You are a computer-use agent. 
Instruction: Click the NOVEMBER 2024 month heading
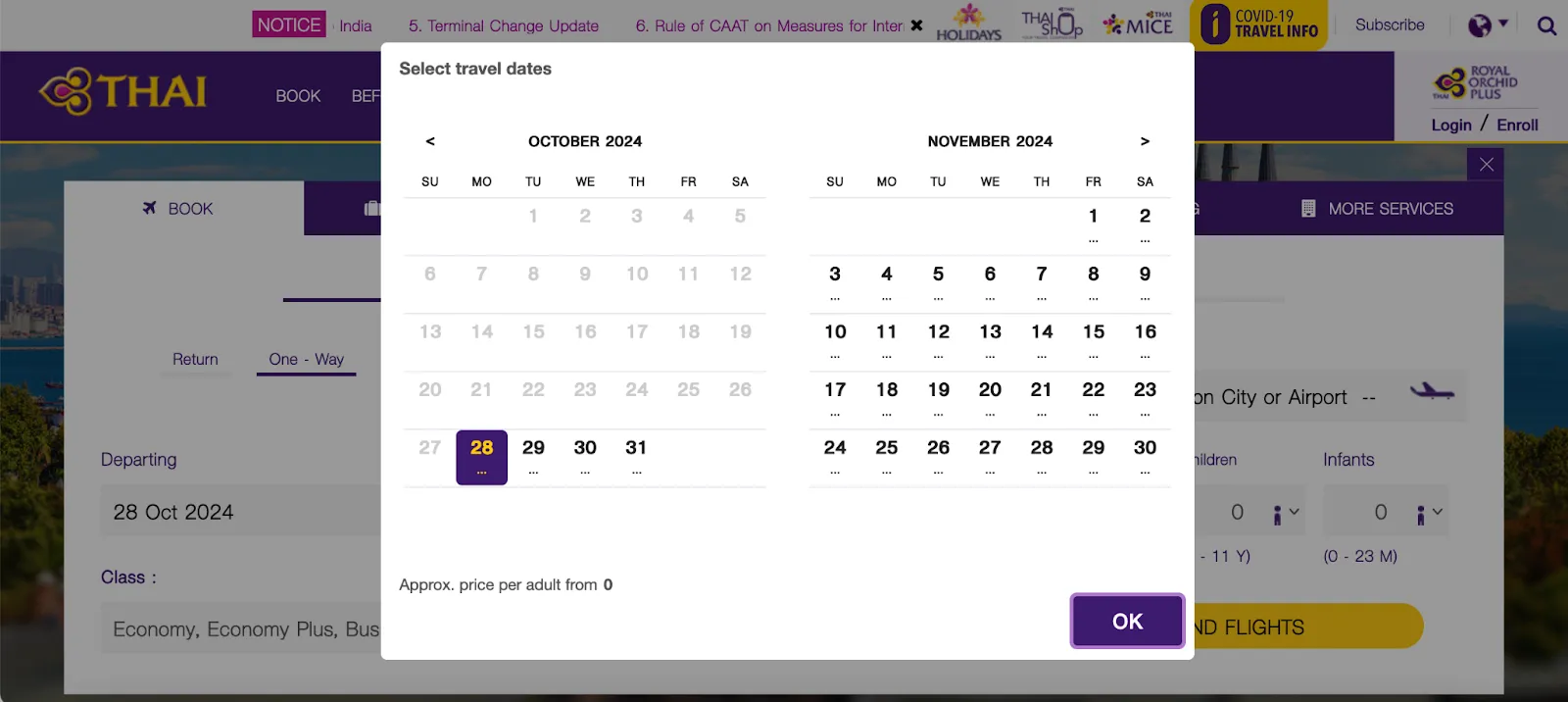pos(990,141)
